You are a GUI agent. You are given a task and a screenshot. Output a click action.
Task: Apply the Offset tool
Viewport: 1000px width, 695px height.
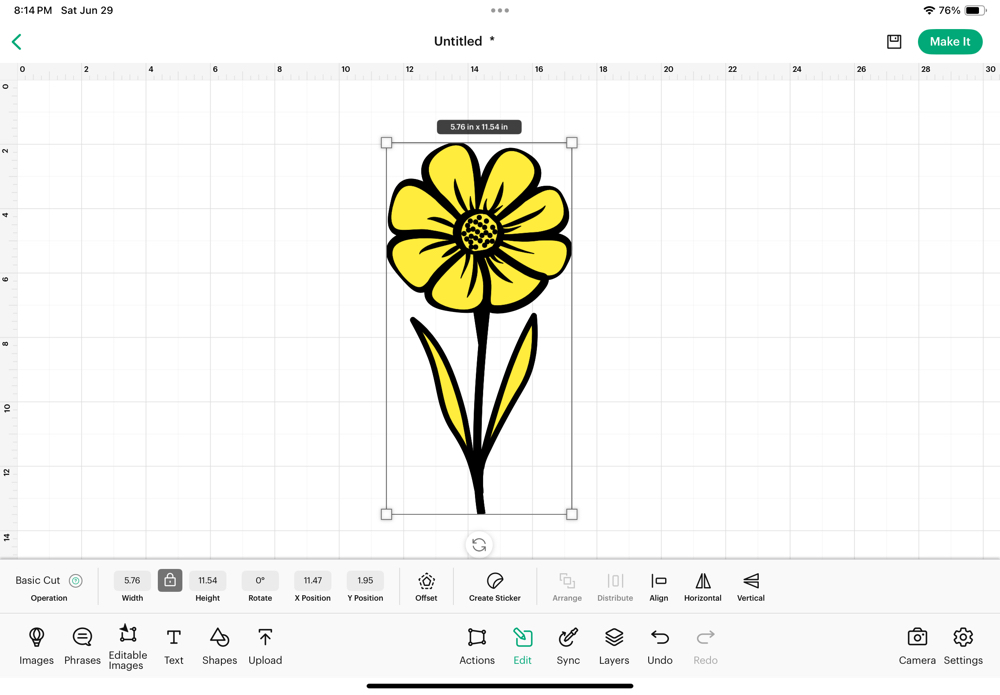427,587
